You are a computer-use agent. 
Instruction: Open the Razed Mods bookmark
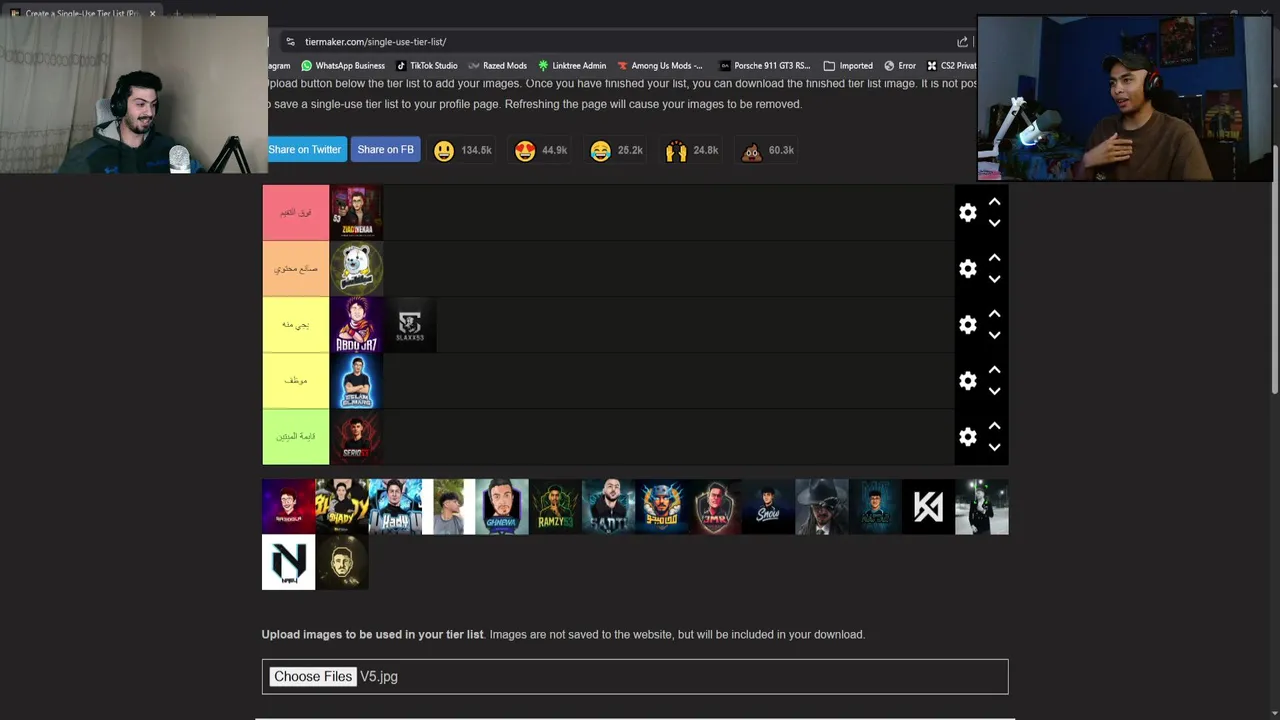497,66
